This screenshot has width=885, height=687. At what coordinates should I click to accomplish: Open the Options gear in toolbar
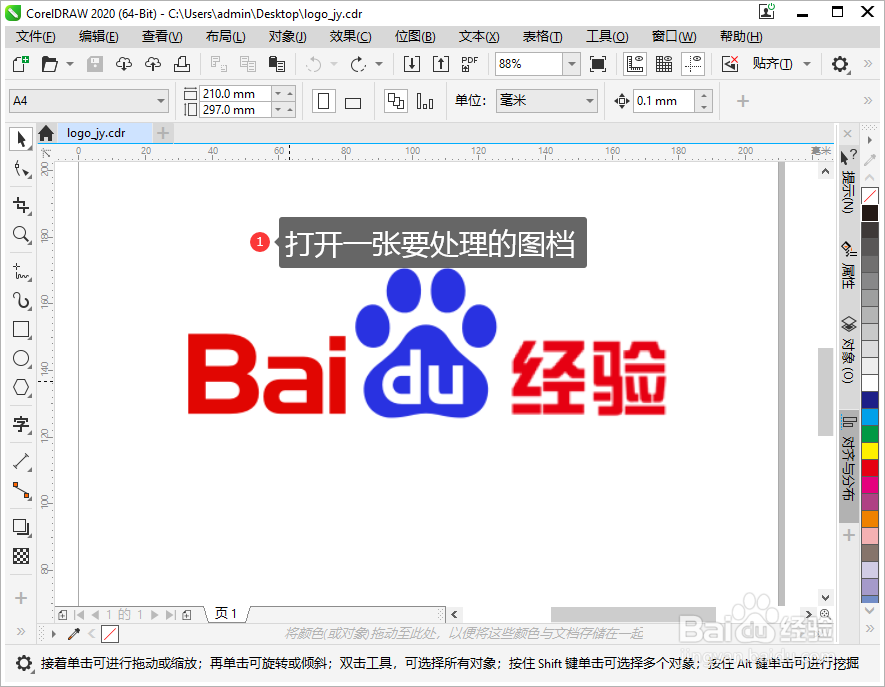(840, 64)
